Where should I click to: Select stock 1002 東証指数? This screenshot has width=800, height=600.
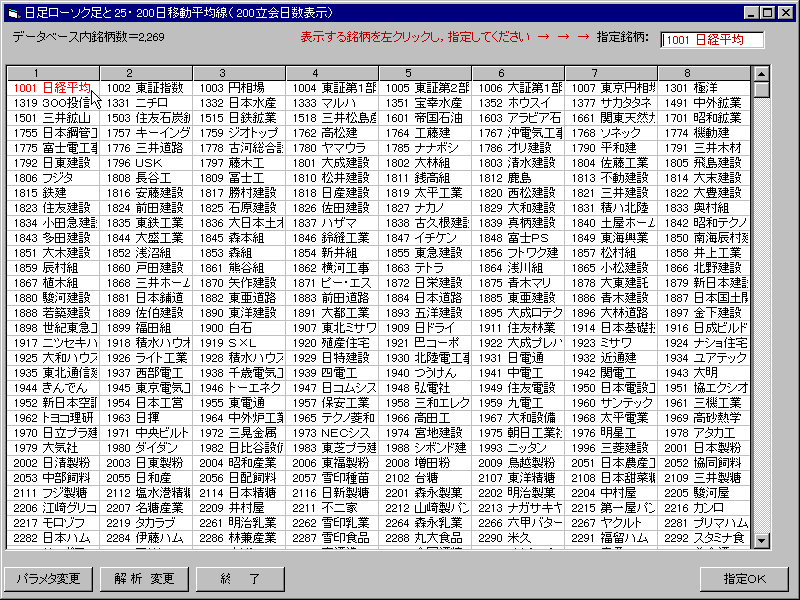pyautogui.click(x=146, y=88)
